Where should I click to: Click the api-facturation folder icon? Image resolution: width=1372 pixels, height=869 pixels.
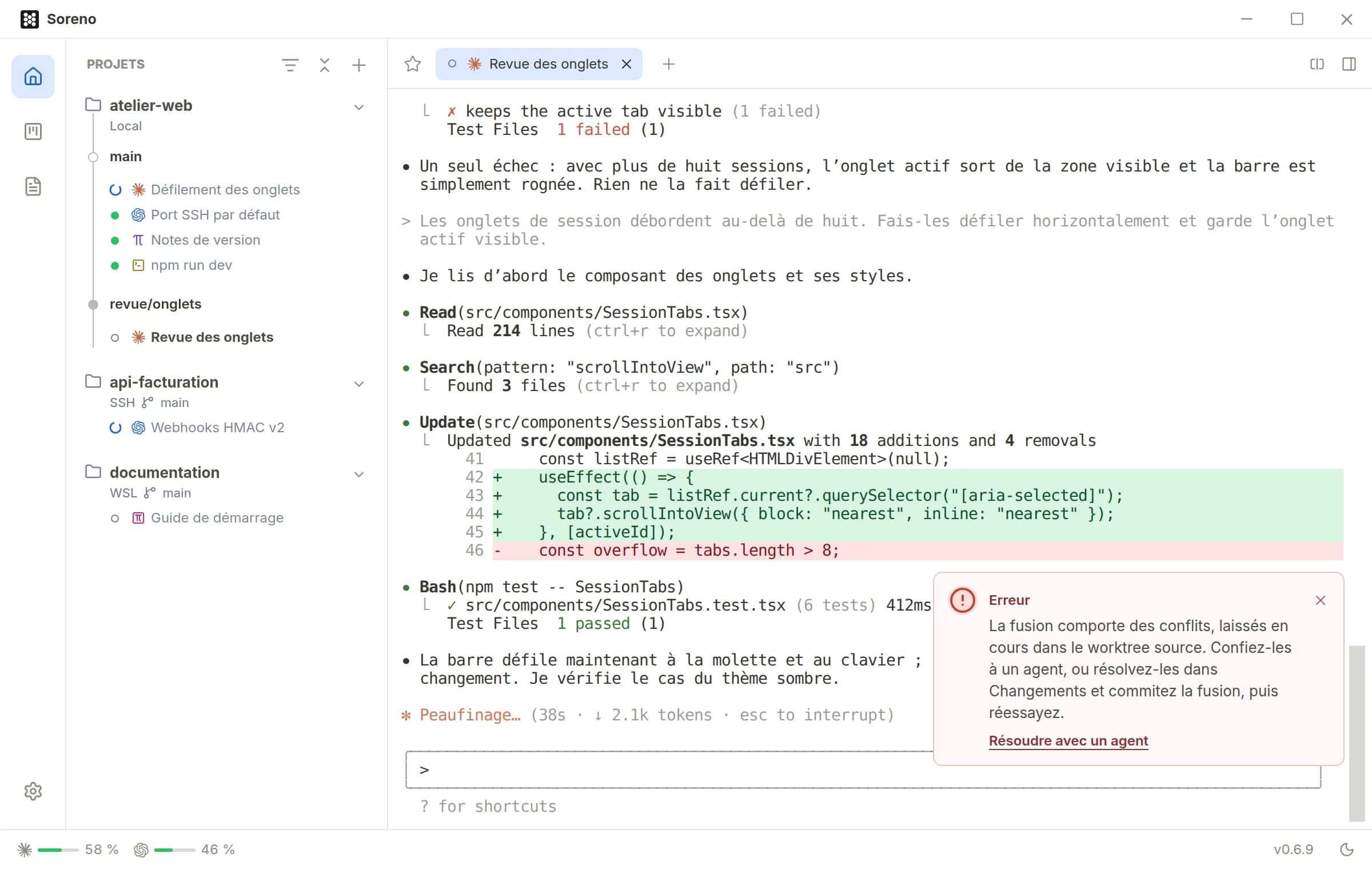pyautogui.click(x=93, y=381)
